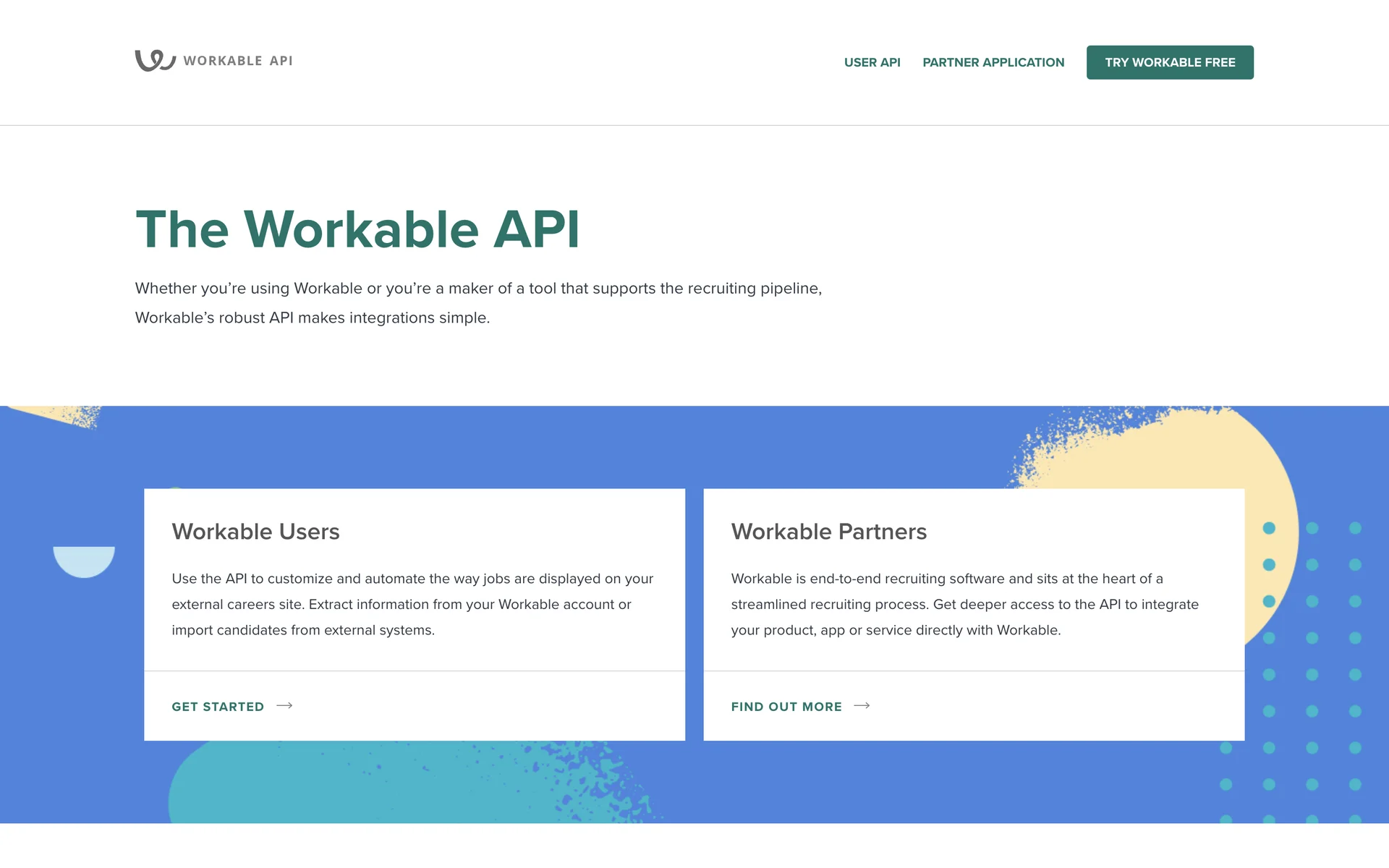The image size is (1389, 868).
Task: Click the Workable Partners card description text
Action: pyautogui.click(x=964, y=604)
